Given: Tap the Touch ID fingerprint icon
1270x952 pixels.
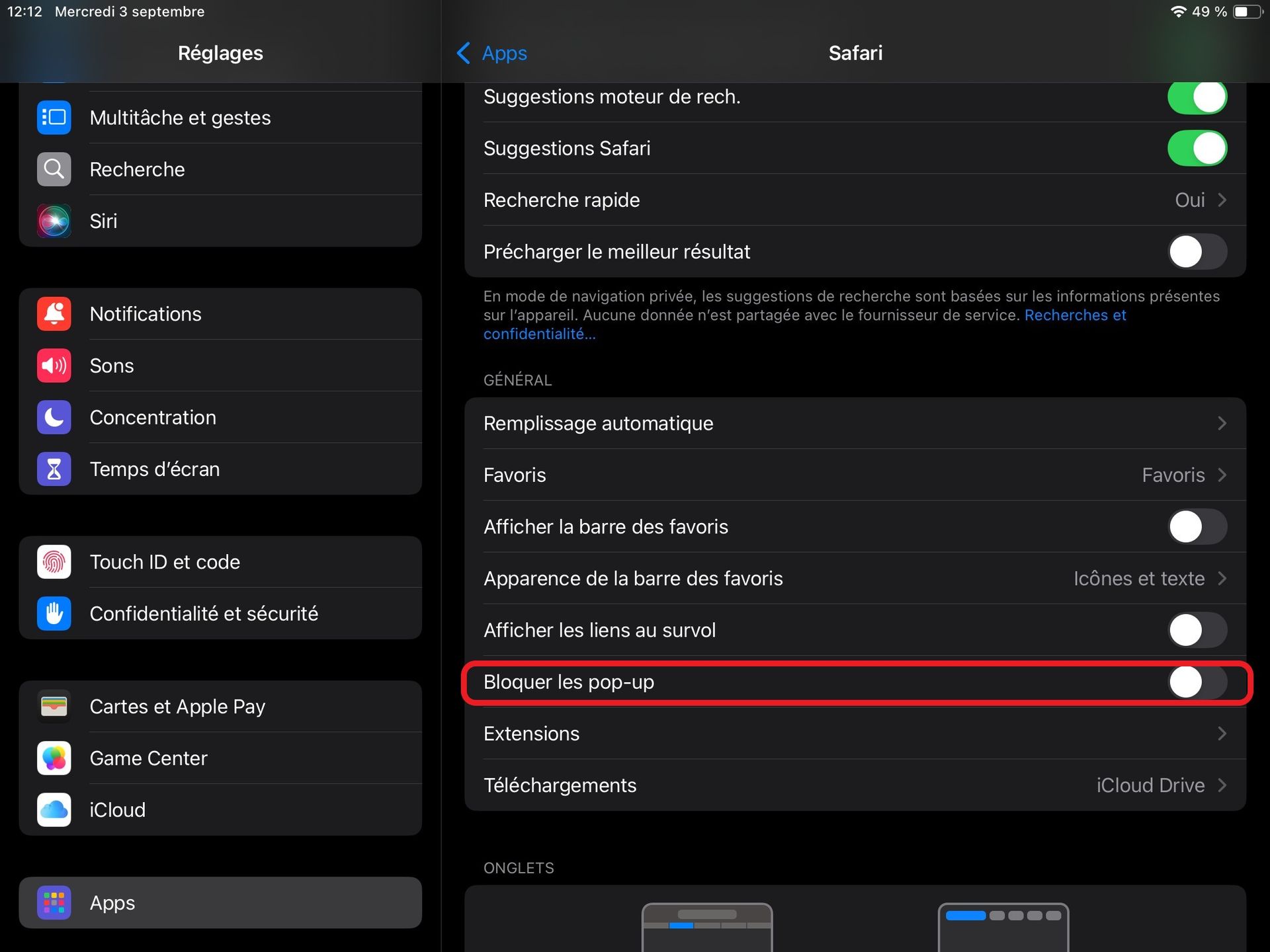Looking at the screenshot, I should (x=54, y=562).
